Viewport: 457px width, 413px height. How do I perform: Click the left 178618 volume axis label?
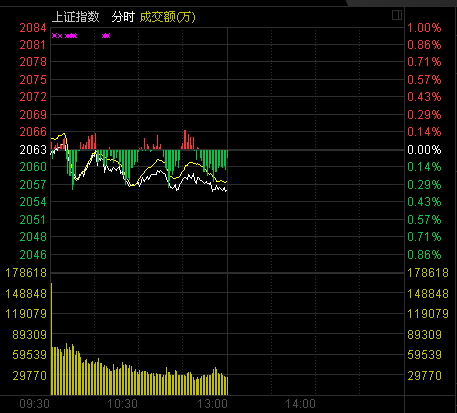click(x=26, y=273)
